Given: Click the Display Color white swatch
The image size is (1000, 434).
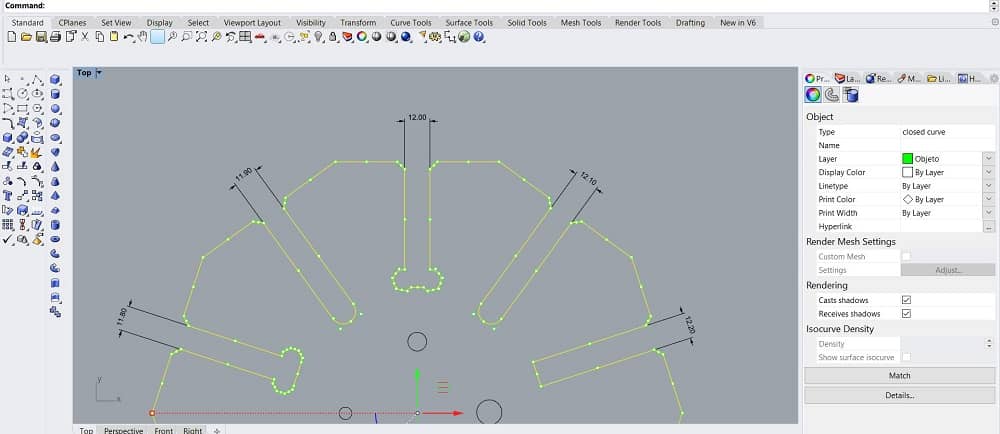Looking at the screenshot, I should coord(907,172).
